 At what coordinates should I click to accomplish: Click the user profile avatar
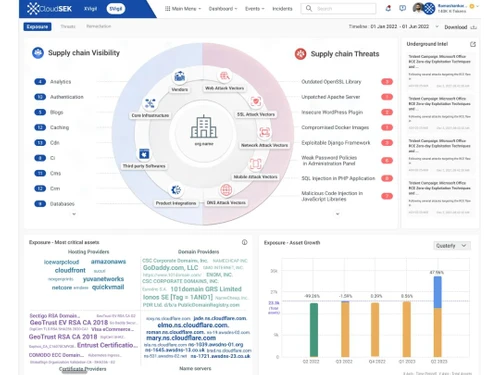pyautogui.click(x=418, y=8)
